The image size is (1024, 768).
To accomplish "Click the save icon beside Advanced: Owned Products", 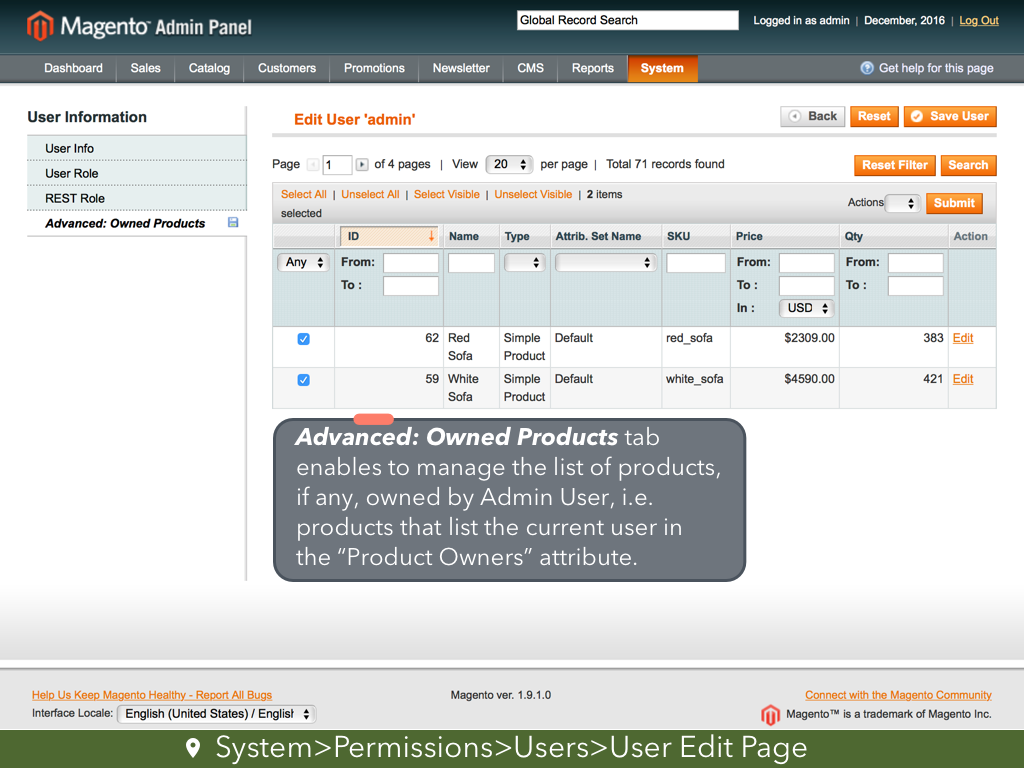I will [x=233, y=223].
